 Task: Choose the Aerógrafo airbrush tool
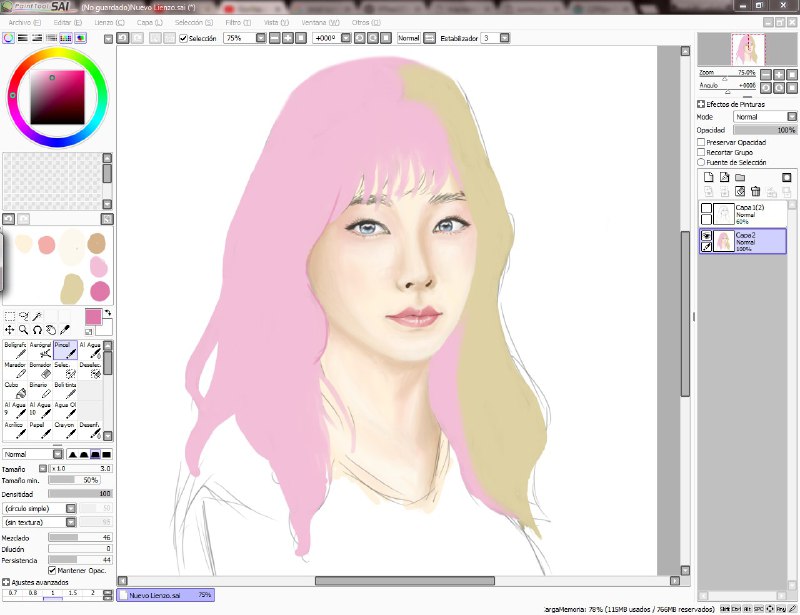[40, 350]
